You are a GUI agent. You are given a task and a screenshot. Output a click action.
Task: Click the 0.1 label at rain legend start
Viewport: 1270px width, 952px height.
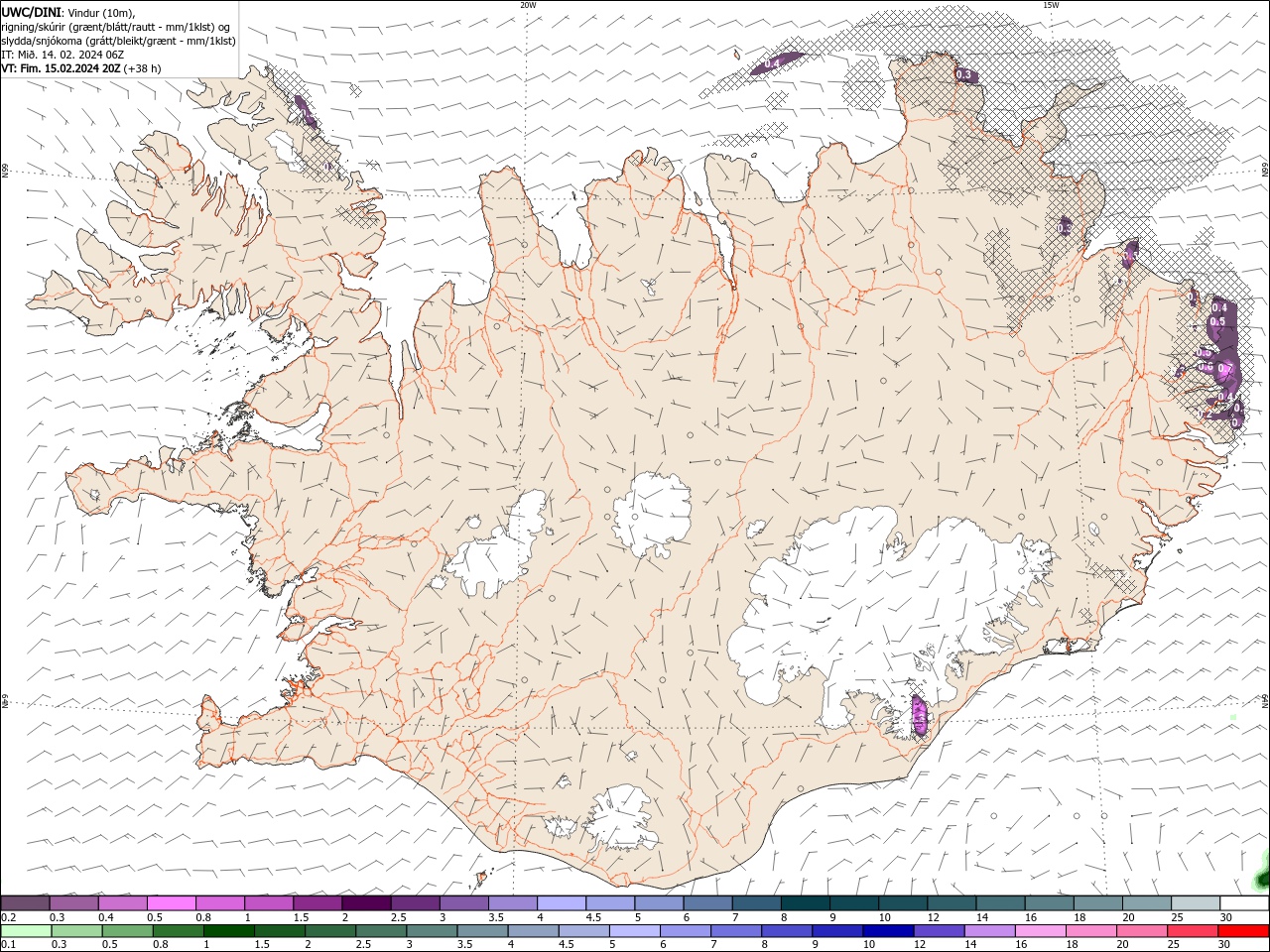pyautogui.click(x=8, y=945)
